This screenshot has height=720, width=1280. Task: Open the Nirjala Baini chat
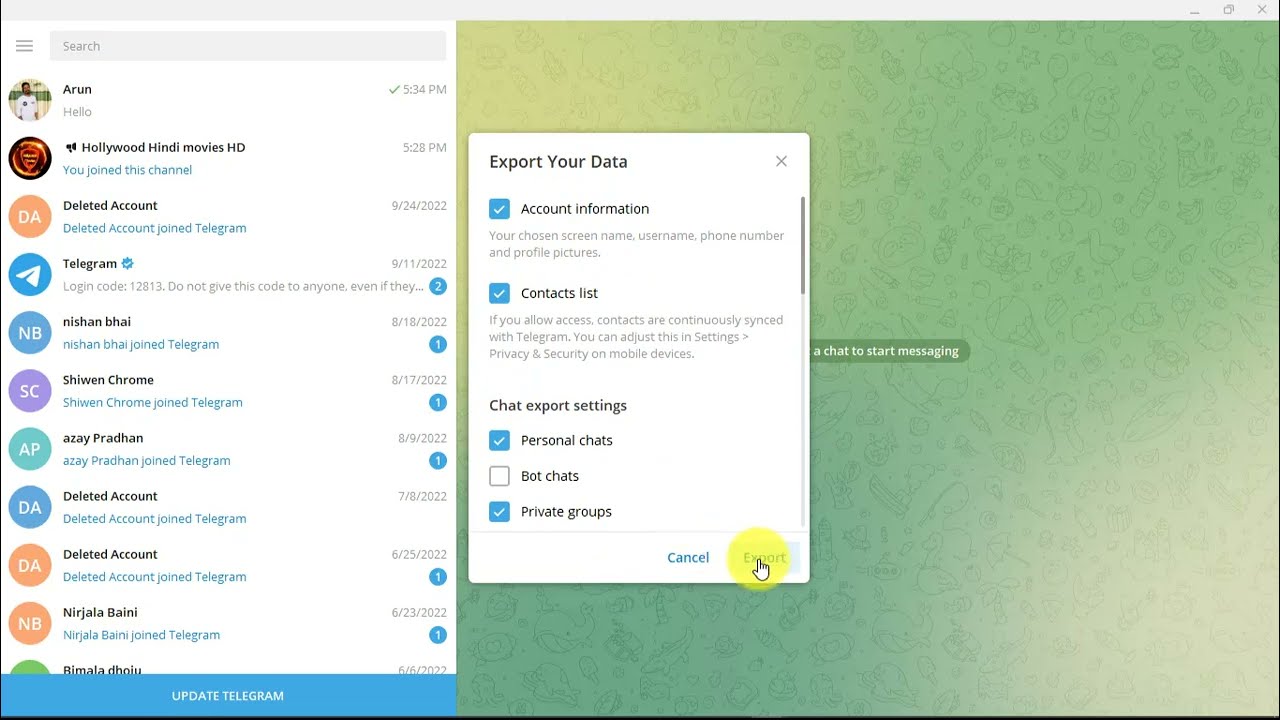coord(228,623)
